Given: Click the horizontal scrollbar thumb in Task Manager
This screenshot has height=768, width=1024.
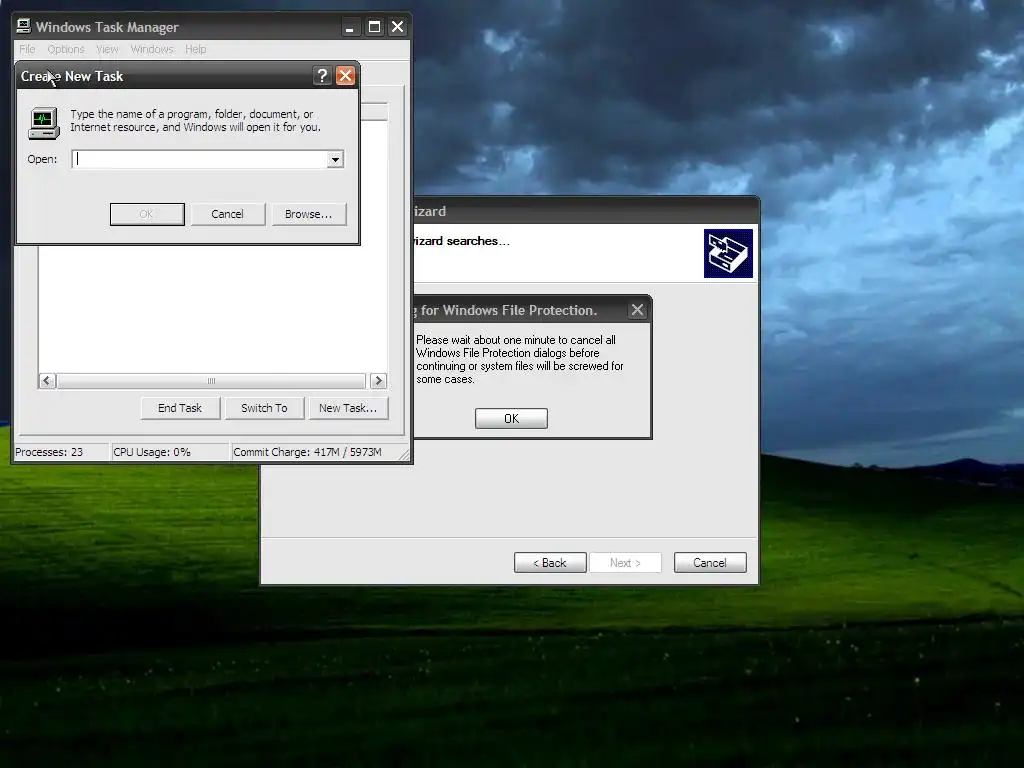Looking at the screenshot, I should point(211,381).
